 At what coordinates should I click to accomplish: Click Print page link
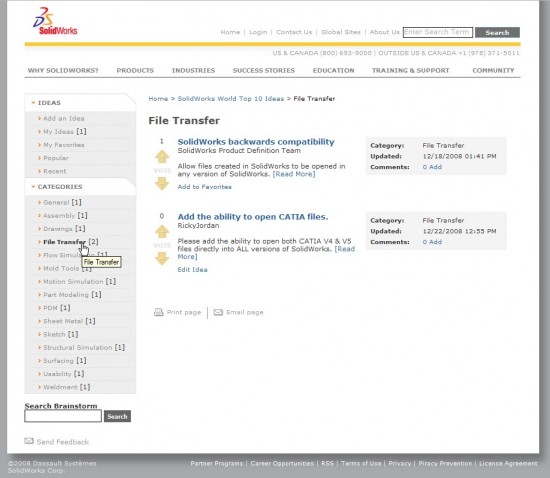tap(184, 312)
